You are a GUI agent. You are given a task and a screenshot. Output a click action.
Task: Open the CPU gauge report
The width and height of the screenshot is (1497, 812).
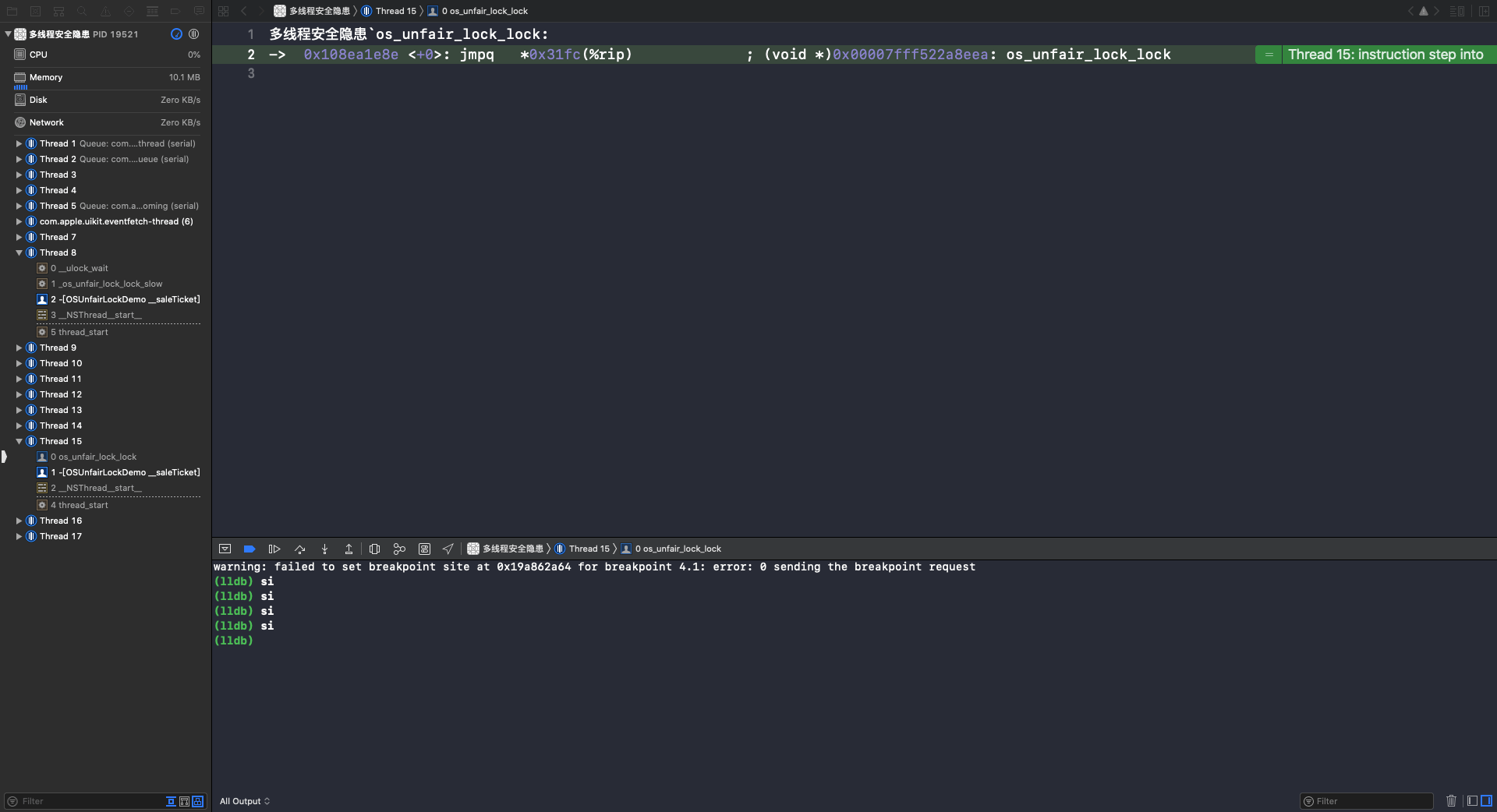(x=106, y=55)
